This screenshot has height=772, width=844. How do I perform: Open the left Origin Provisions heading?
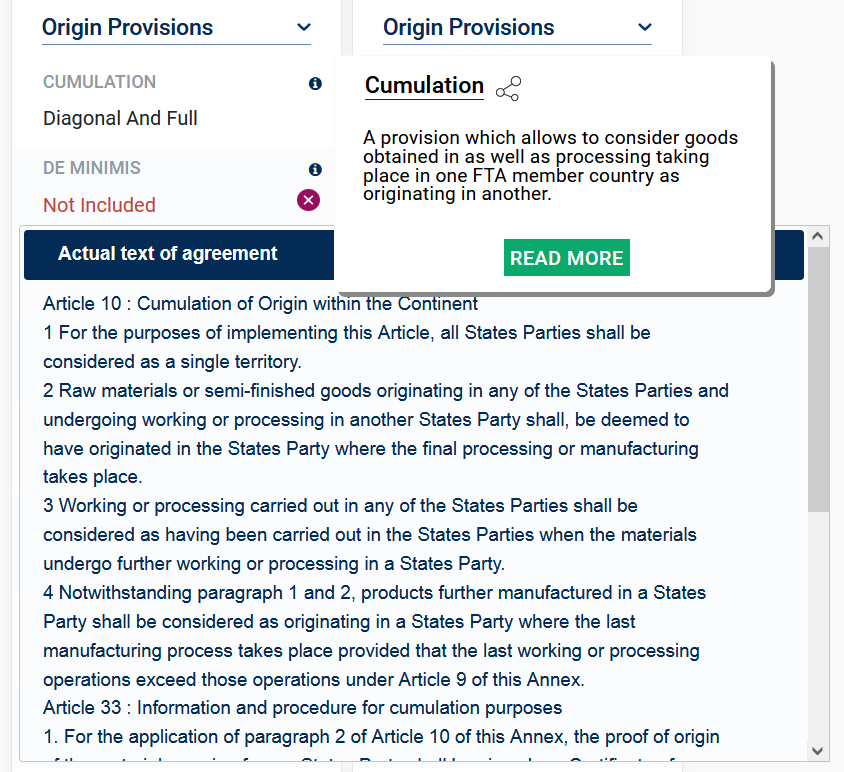pos(127,28)
